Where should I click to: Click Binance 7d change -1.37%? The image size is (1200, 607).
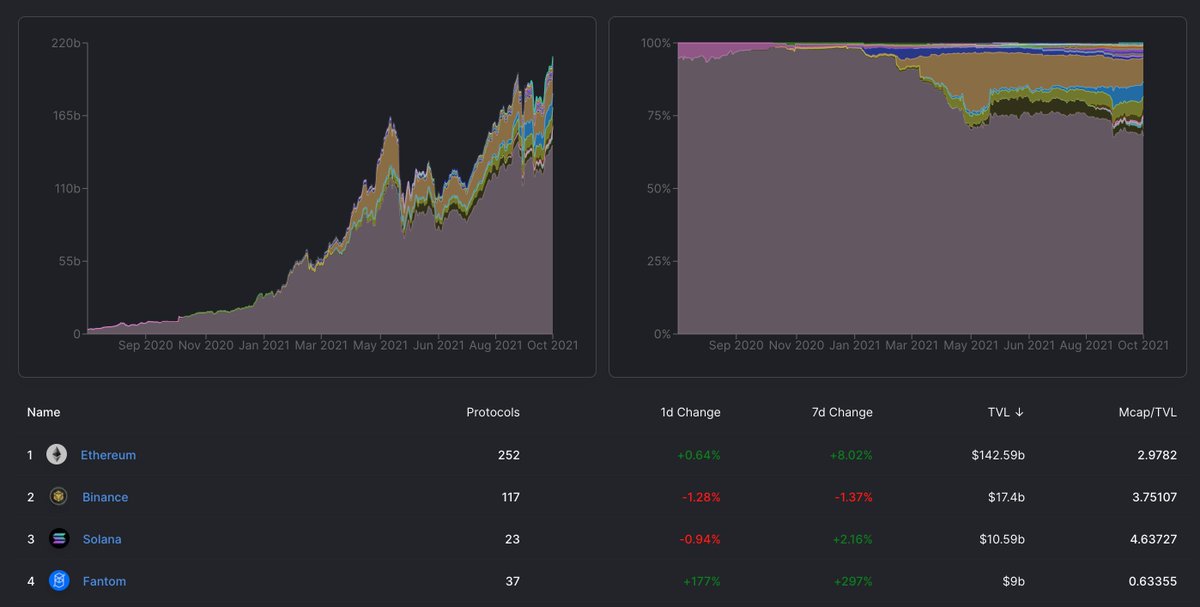pos(853,497)
